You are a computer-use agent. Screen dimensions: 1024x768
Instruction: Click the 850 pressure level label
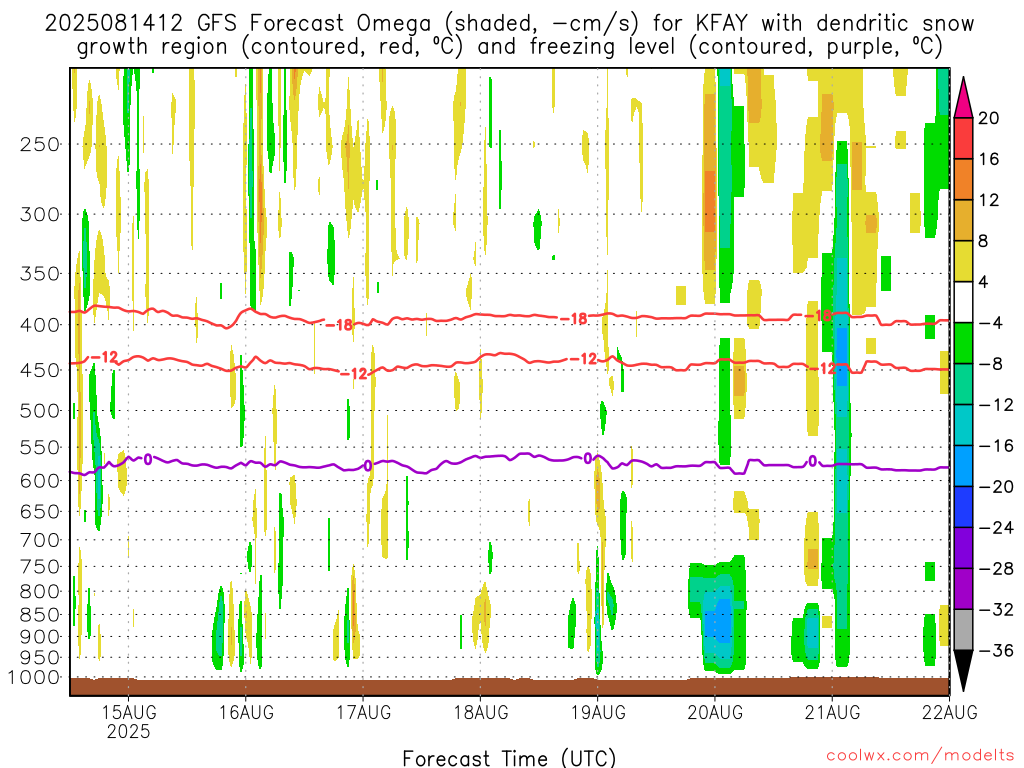pyautogui.click(x=40, y=615)
